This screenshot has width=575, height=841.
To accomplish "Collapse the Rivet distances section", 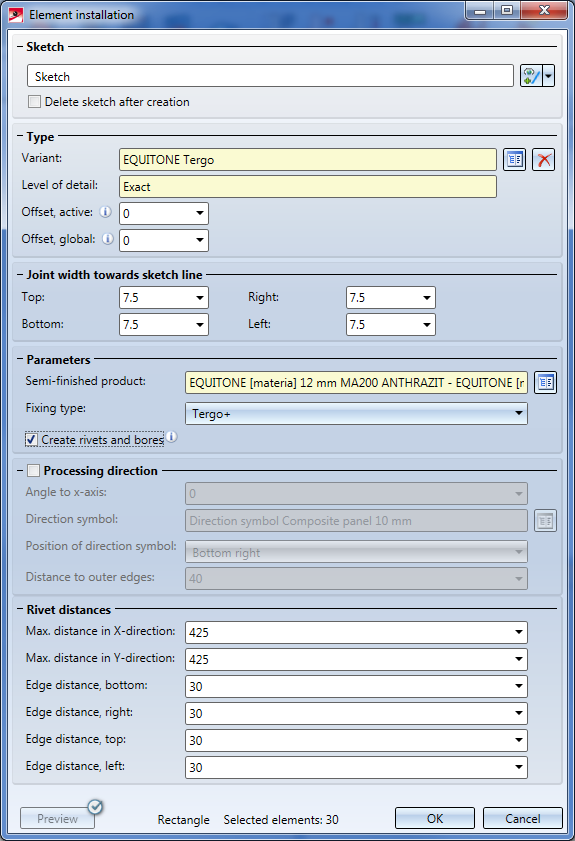I will coord(20,610).
